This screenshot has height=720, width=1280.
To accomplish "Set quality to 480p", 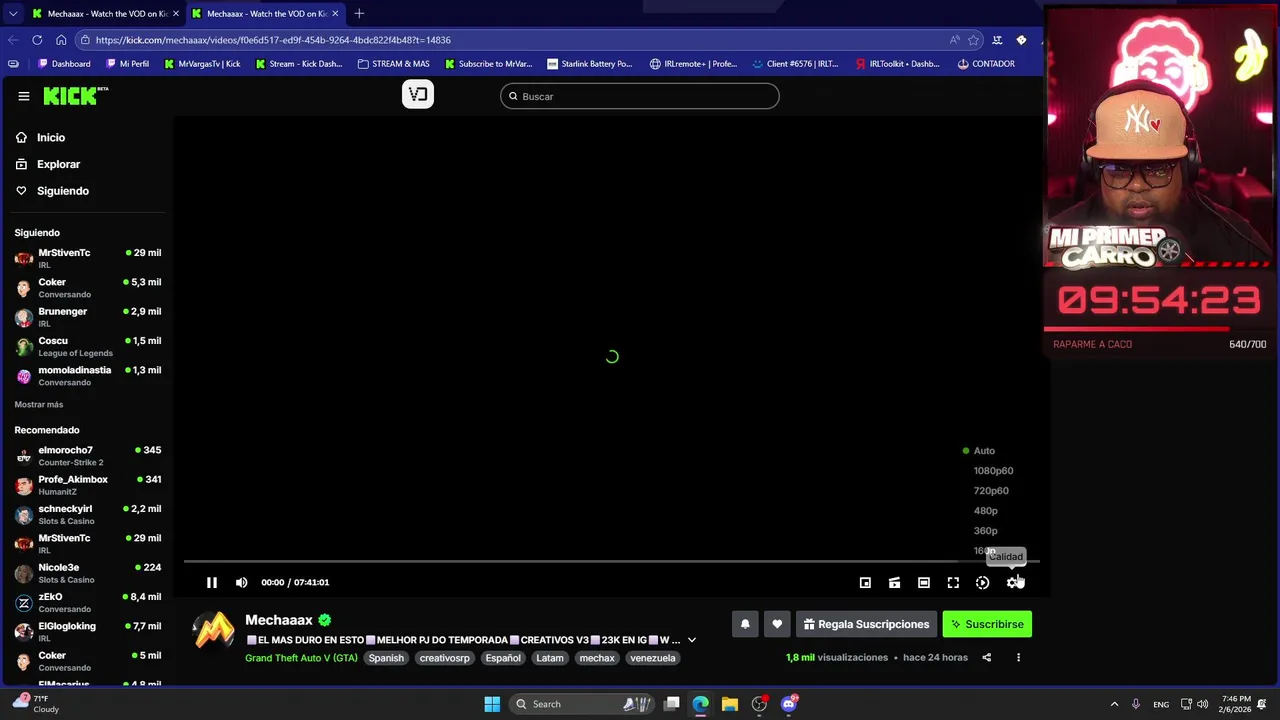I will 985,511.
